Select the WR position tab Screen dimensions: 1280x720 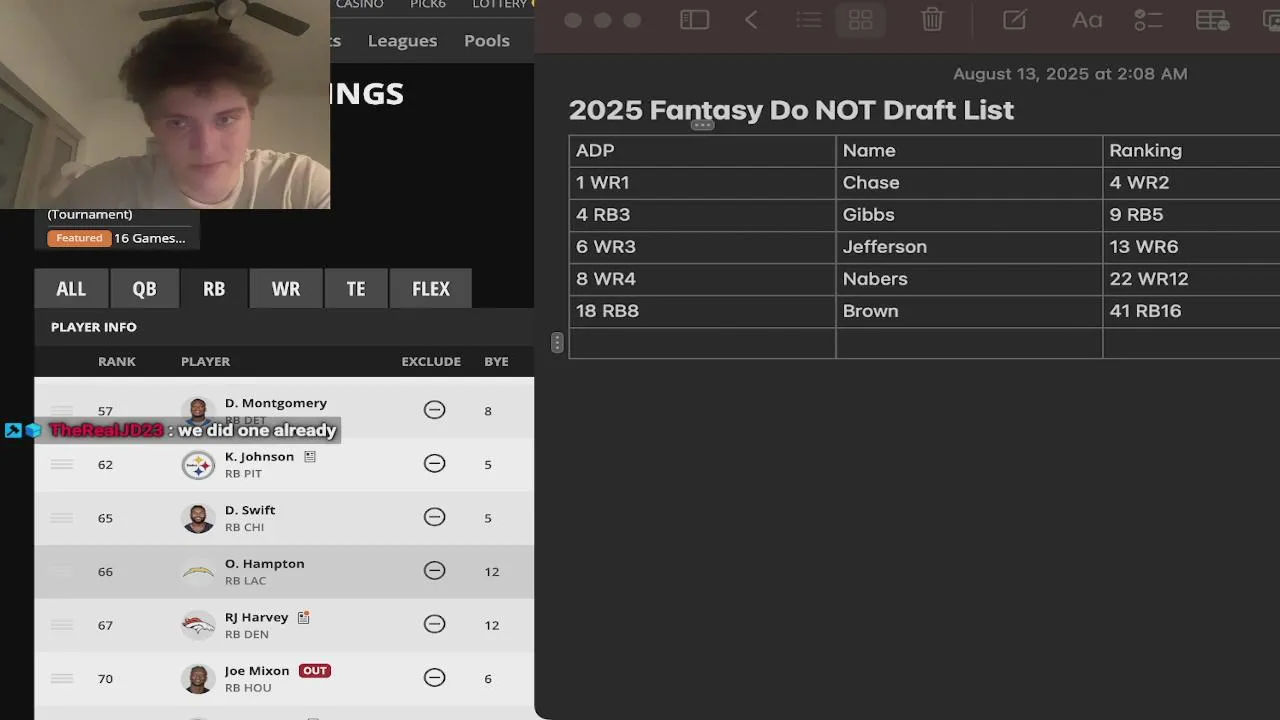pyautogui.click(x=285, y=288)
